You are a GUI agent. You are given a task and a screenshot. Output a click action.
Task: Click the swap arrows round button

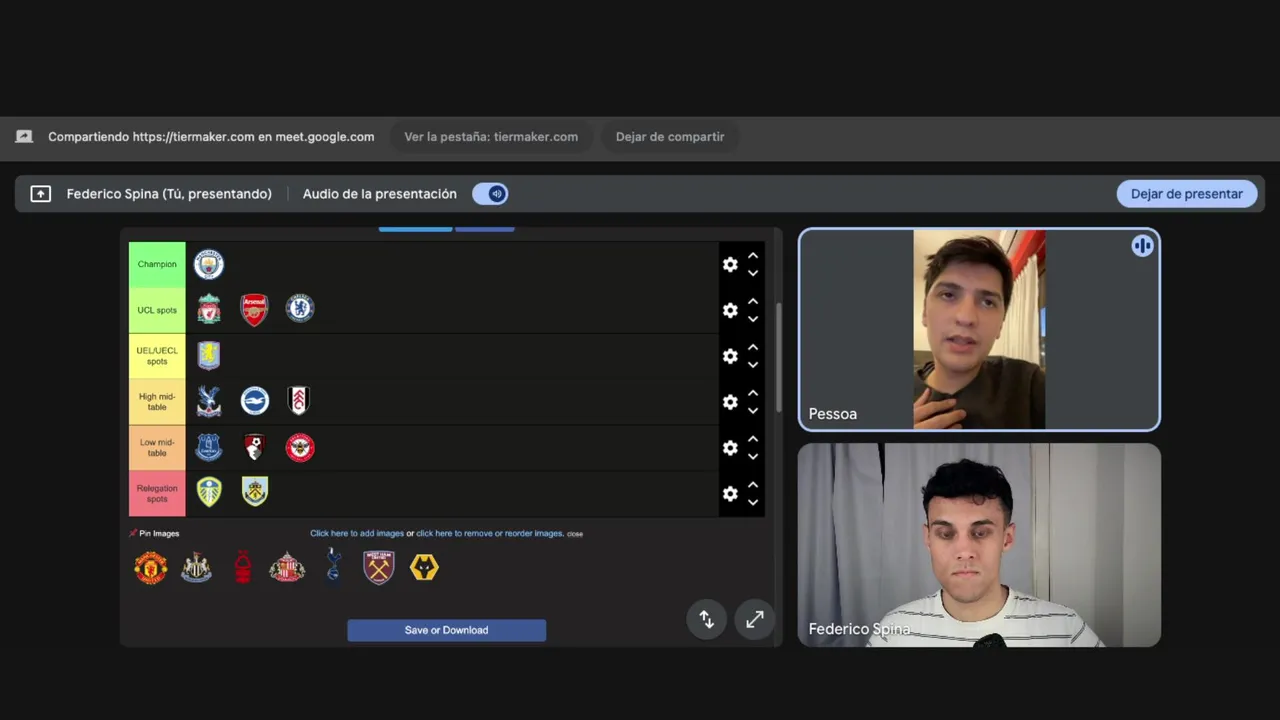[706, 619]
